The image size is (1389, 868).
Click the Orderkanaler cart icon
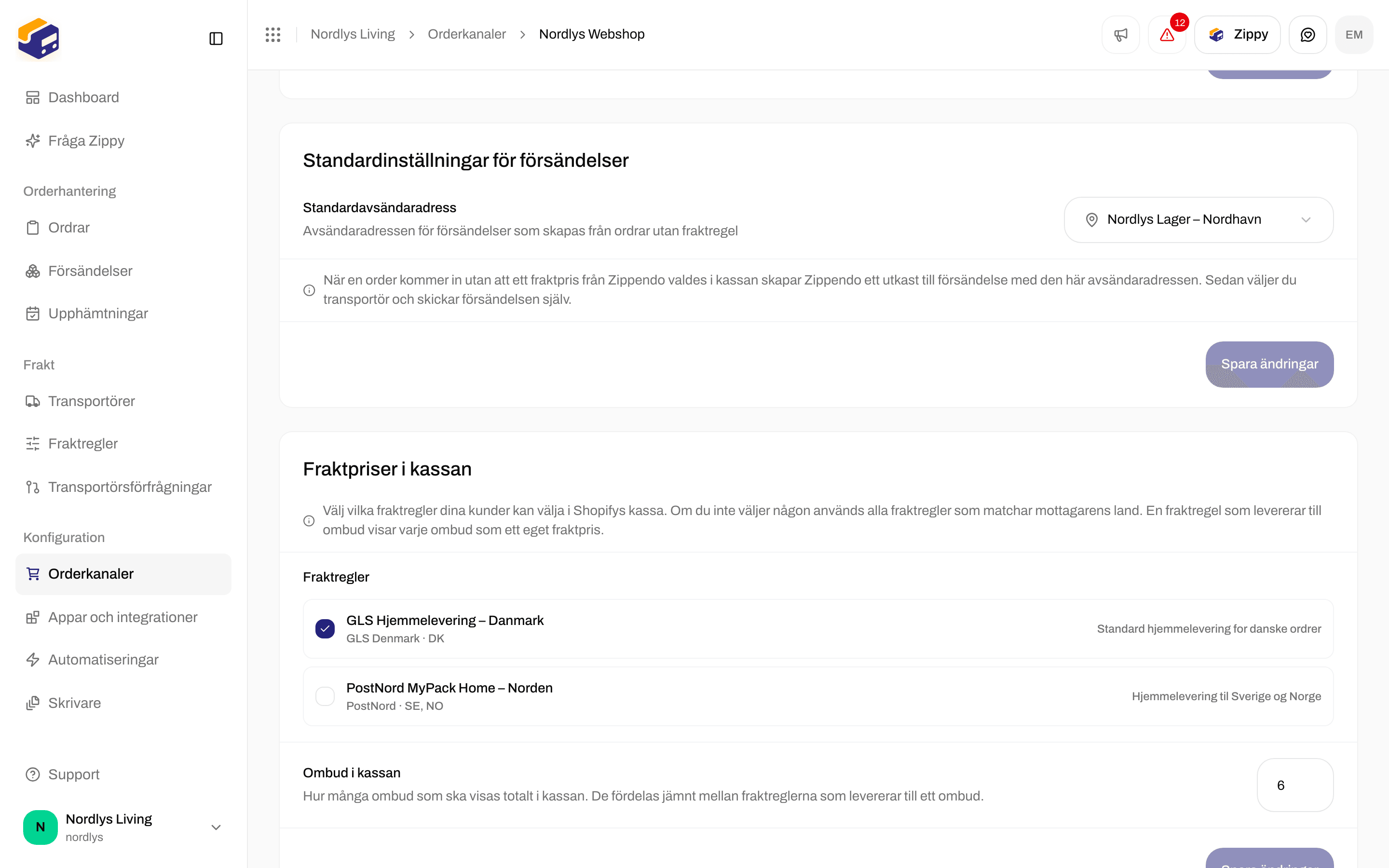pos(33,574)
